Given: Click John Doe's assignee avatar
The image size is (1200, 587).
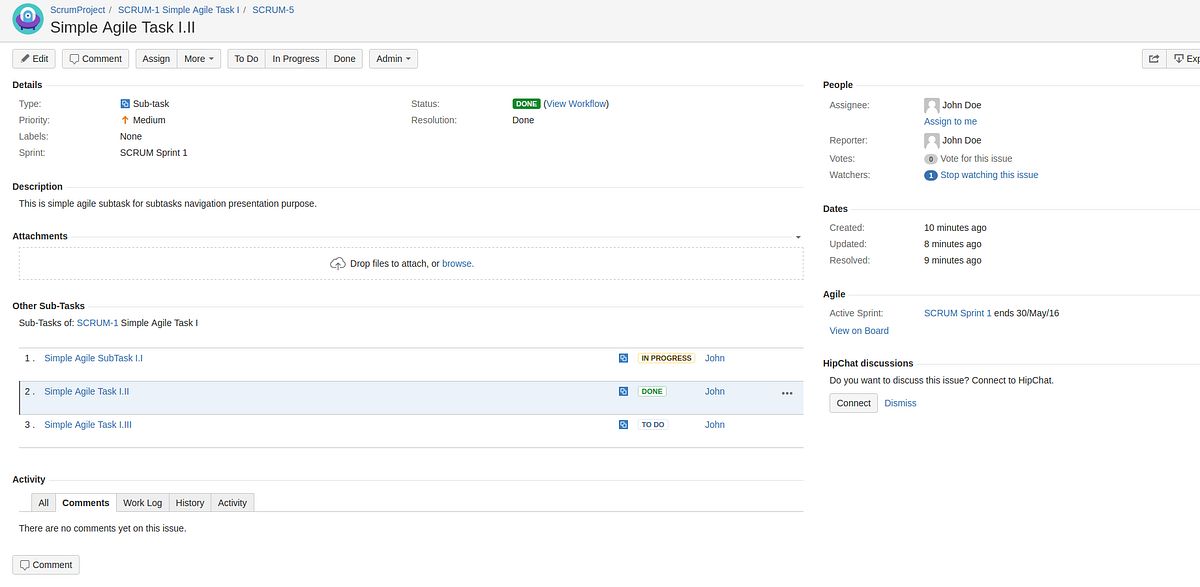Looking at the screenshot, I should pos(933,104).
